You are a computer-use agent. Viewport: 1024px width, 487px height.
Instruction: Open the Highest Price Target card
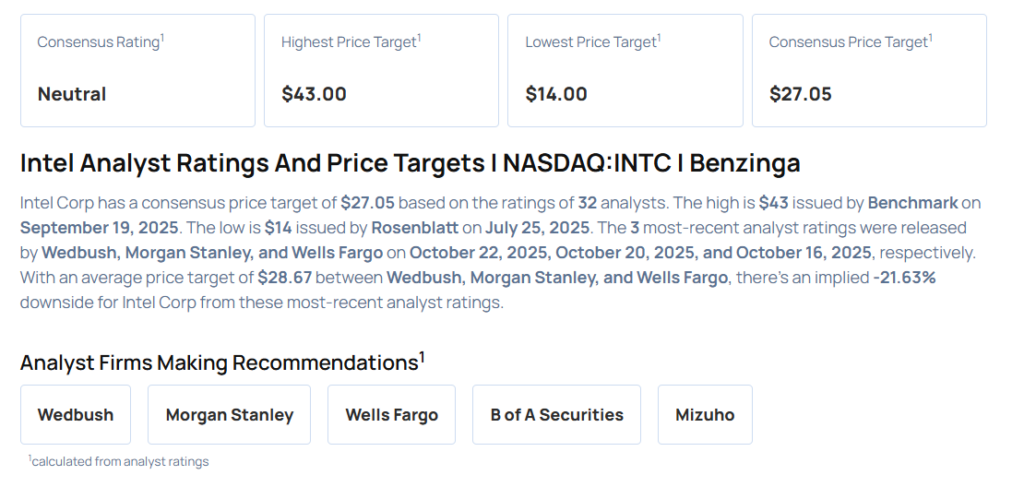(381, 70)
